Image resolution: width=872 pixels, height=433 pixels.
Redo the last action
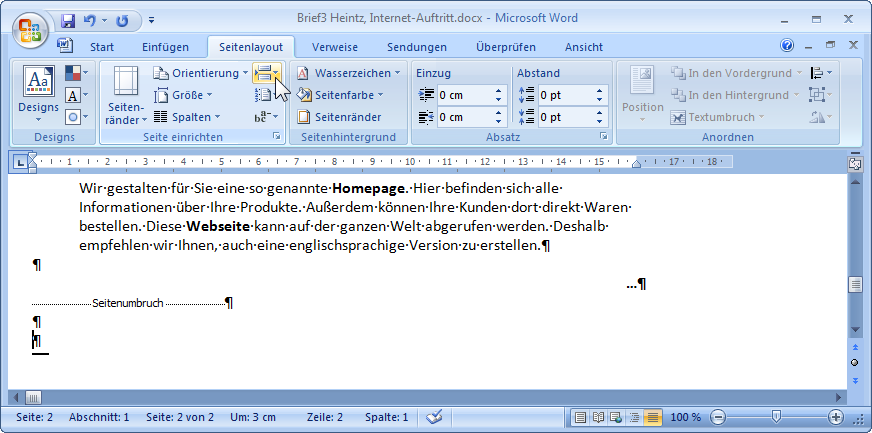pyautogui.click(x=122, y=21)
